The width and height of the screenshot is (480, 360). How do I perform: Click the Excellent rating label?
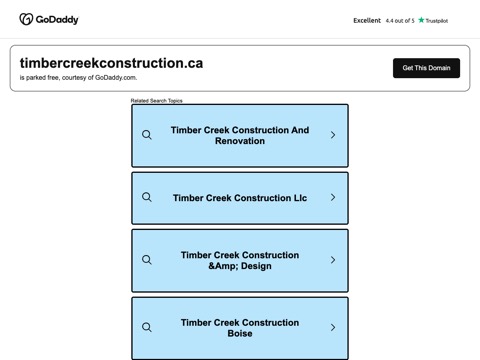pyautogui.click(x=367, y=20)
